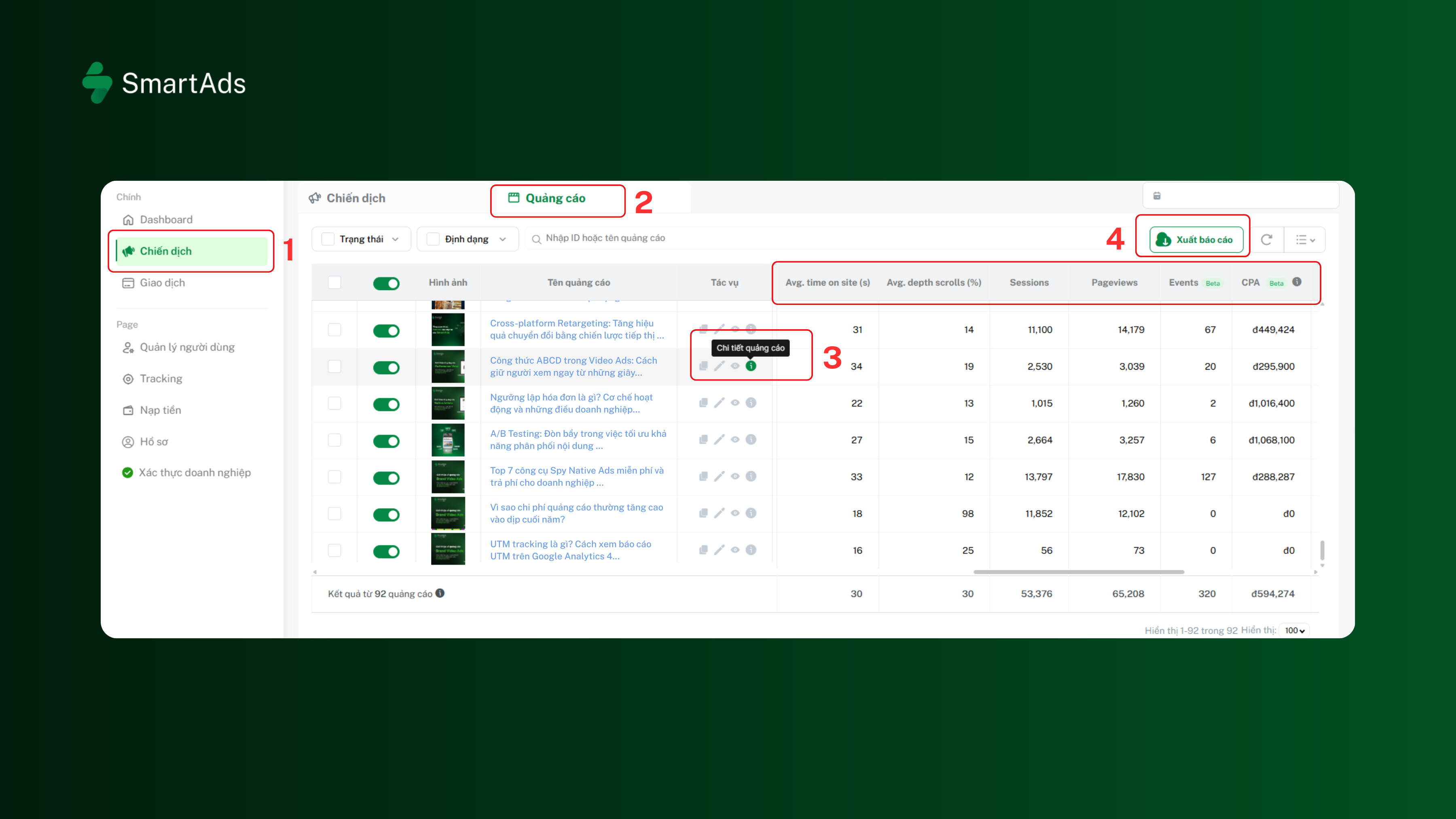
Task: Toggle off Công thức ABCD ad
Action: [386, 367]
